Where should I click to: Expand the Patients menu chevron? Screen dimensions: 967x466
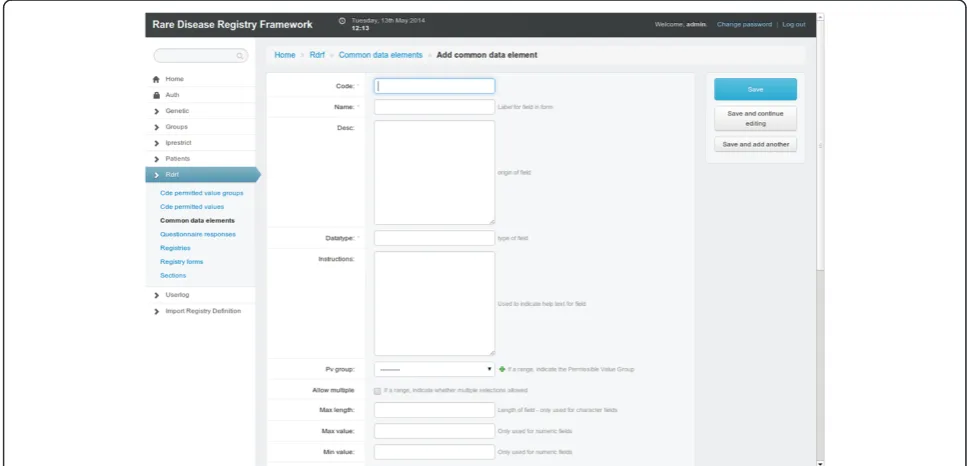(x=156, y=159)
